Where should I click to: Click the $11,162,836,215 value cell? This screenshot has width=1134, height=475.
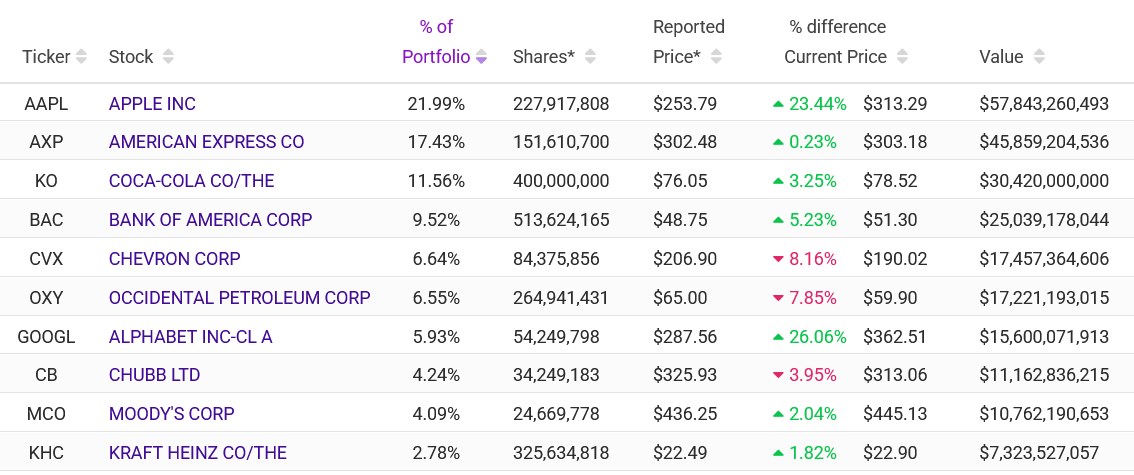click(1044, 375)
